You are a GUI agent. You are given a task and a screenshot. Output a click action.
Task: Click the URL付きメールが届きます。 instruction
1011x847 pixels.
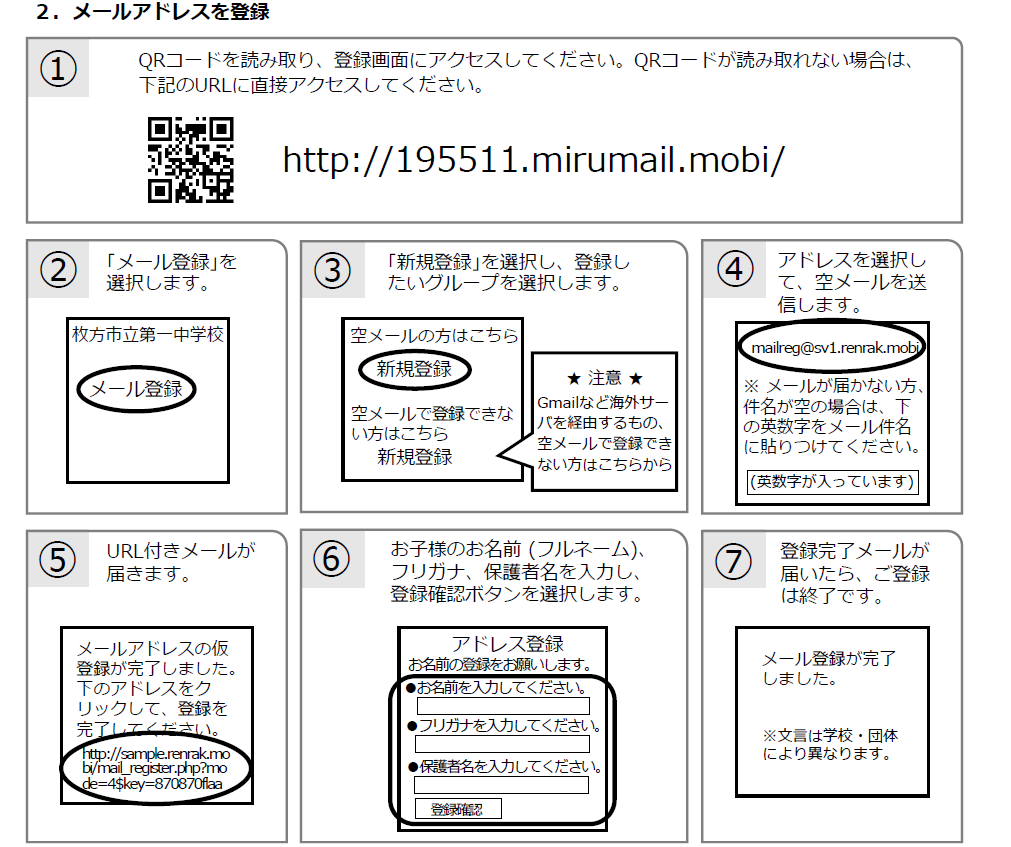(x=181, y=562)
